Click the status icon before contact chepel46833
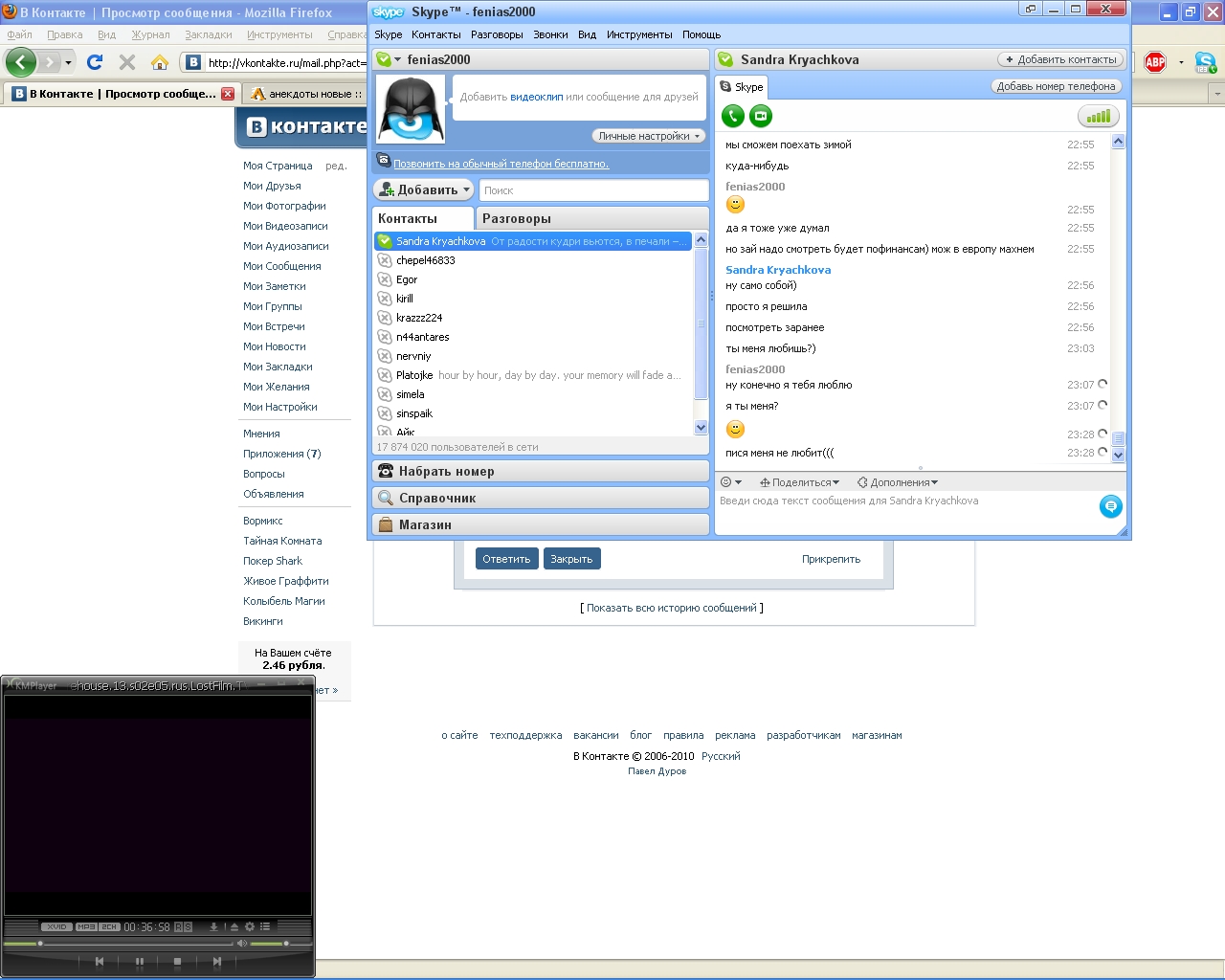1225x980 pixels. (385, 260)
